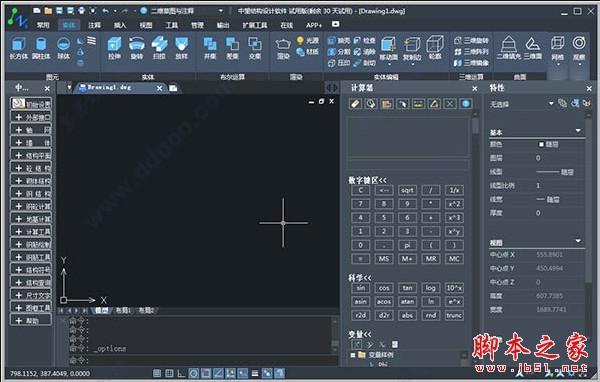Click the 剖切 (Slice) tool
The image size is (600, 382).
pyautogui.click(x=364, y=63)
